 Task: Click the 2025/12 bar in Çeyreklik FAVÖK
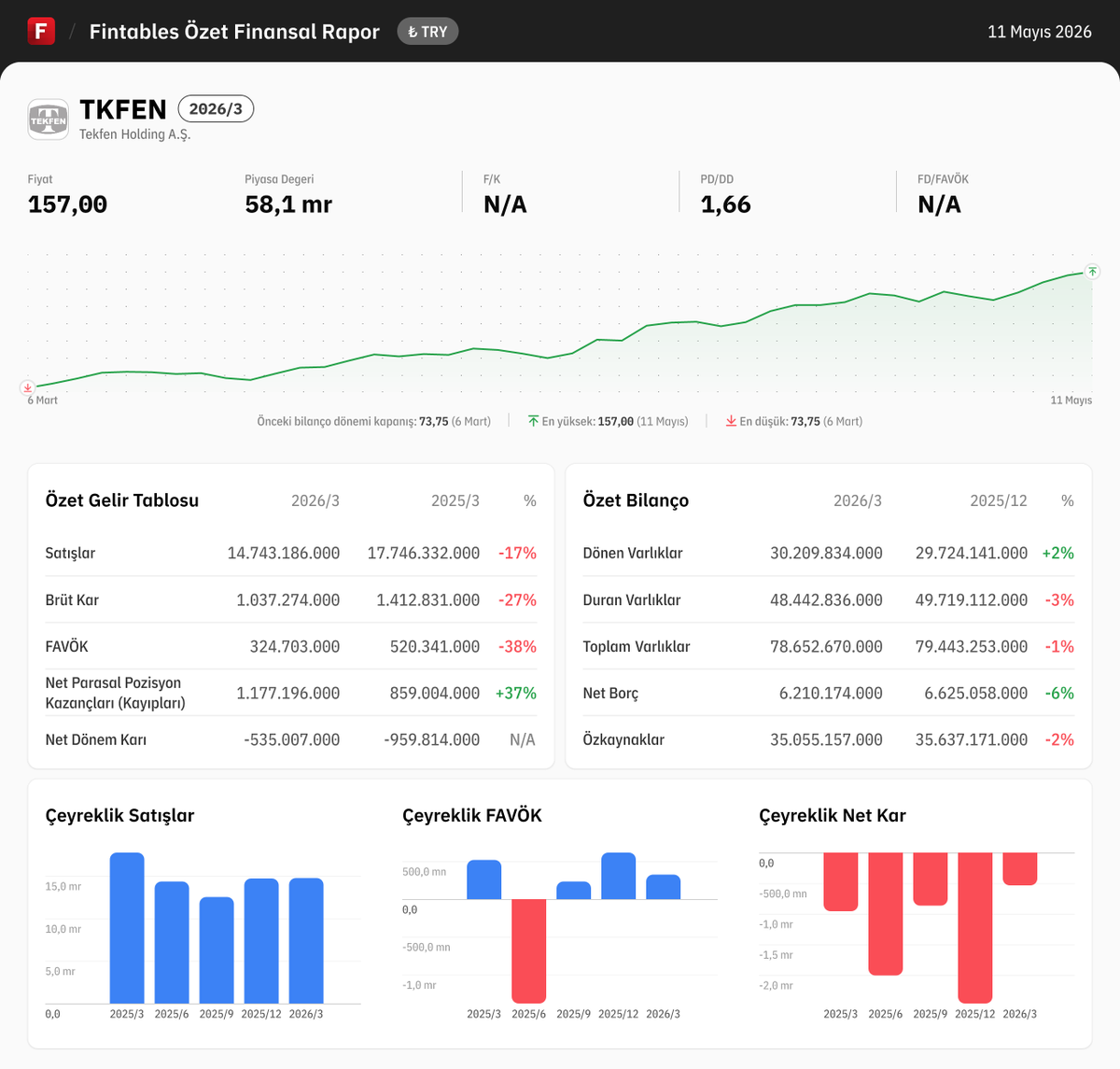click(x=619, y=876)
